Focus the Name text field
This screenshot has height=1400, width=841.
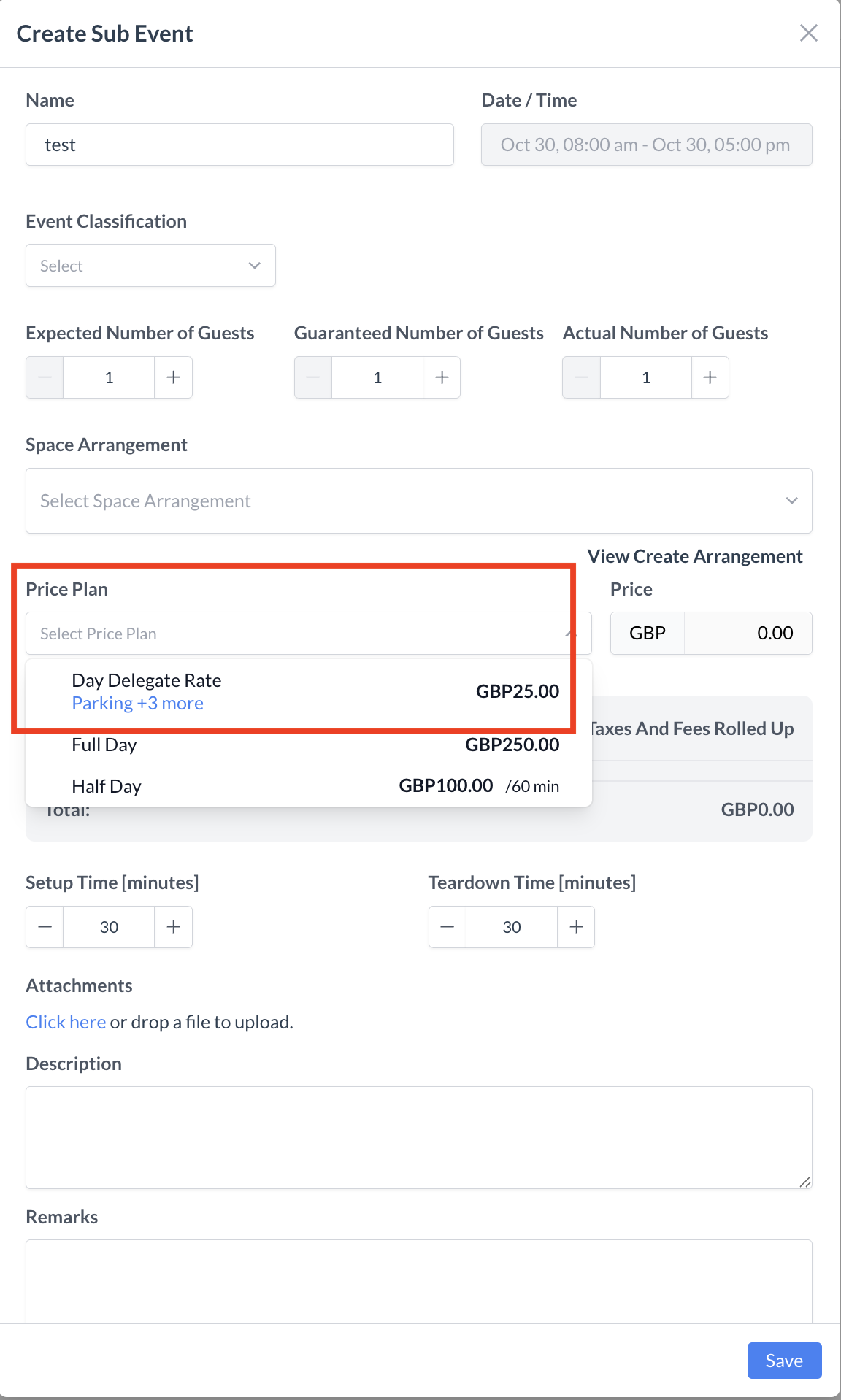(239, 145)
